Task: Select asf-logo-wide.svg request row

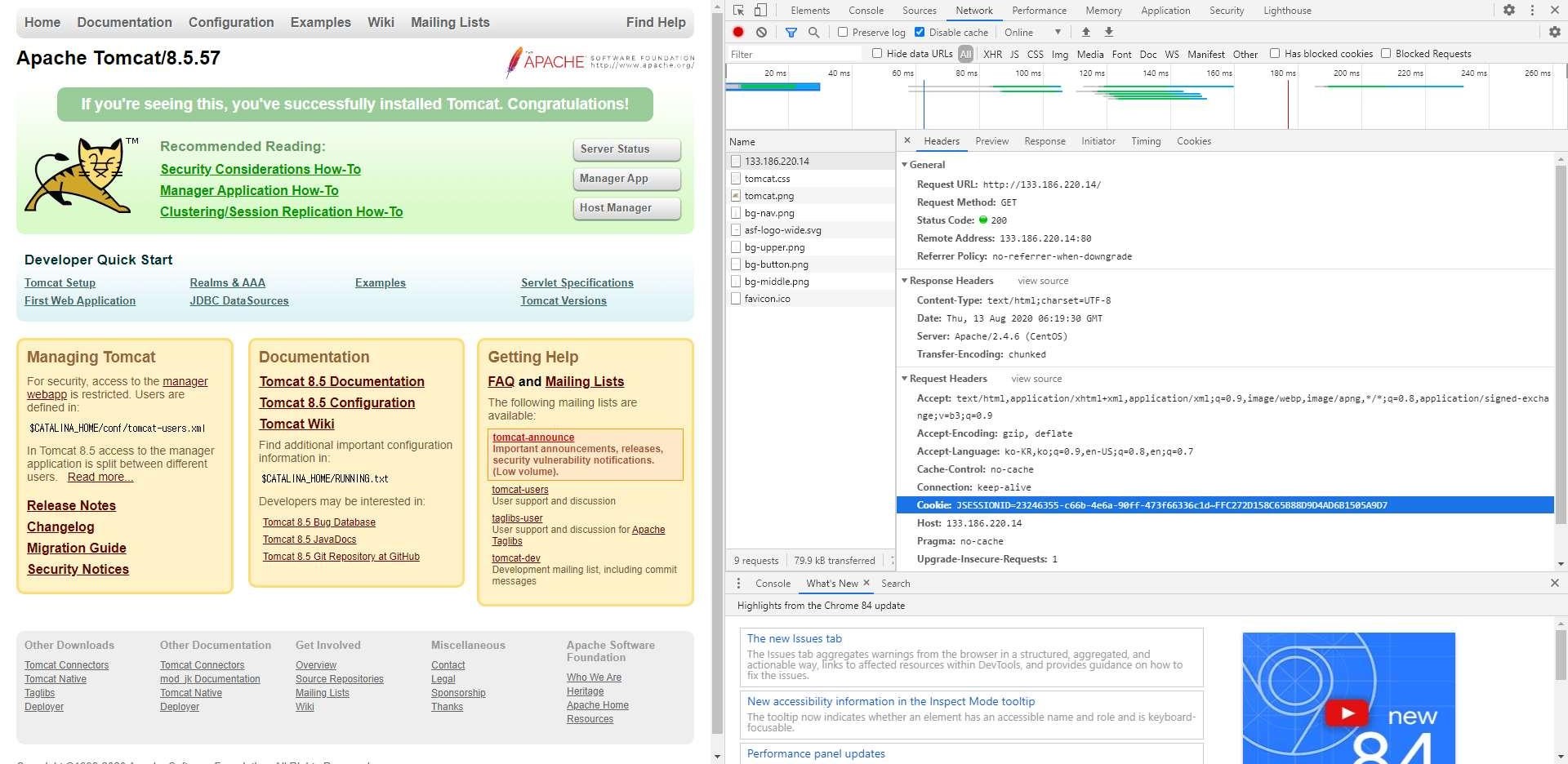Action: click(810, 230)
